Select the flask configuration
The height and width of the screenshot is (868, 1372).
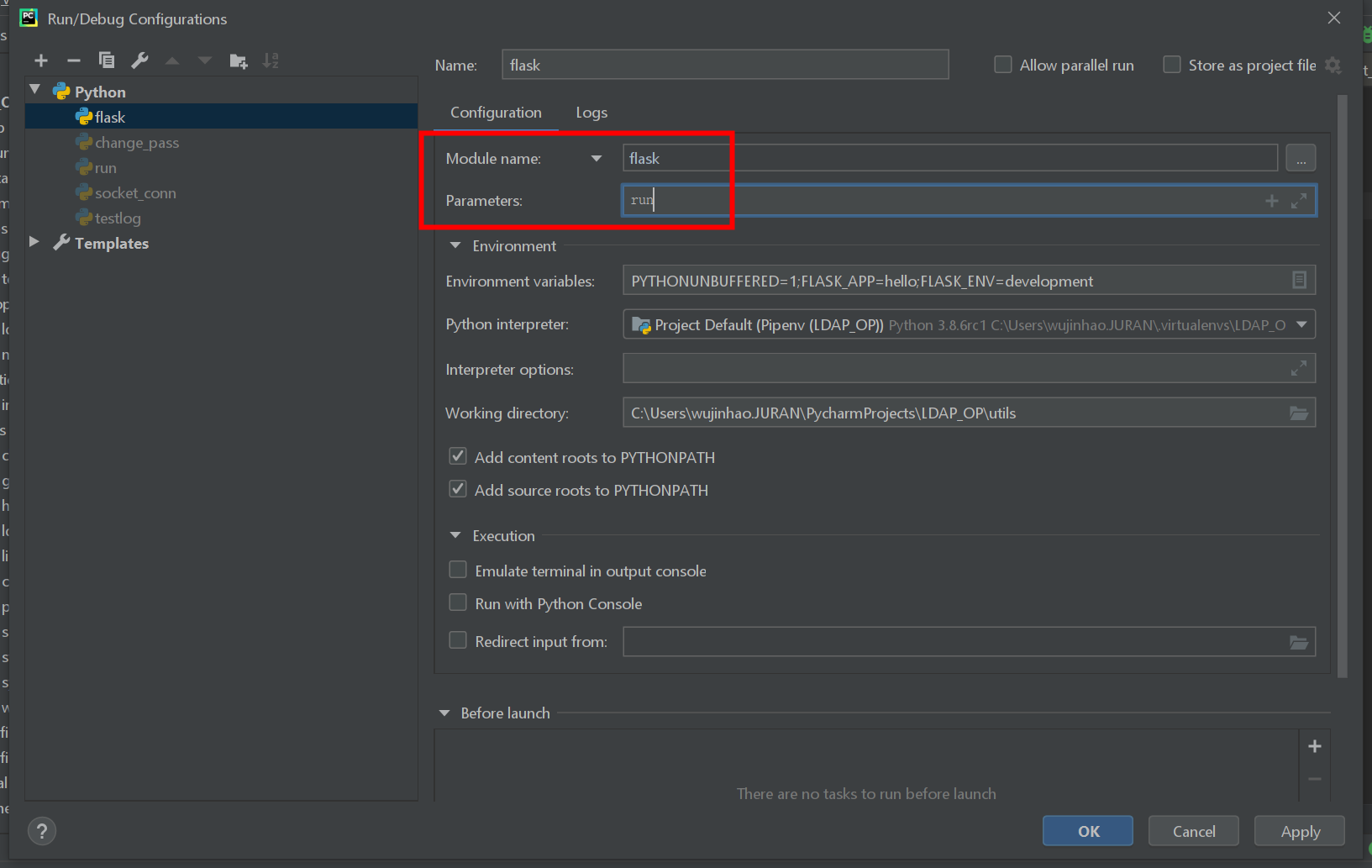tap(222, 117)
